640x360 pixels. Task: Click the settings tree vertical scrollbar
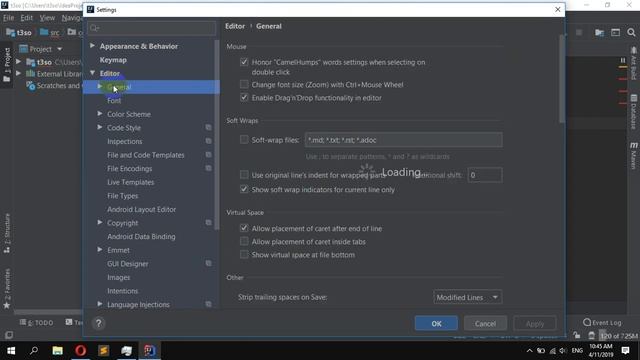pos(217,135)
